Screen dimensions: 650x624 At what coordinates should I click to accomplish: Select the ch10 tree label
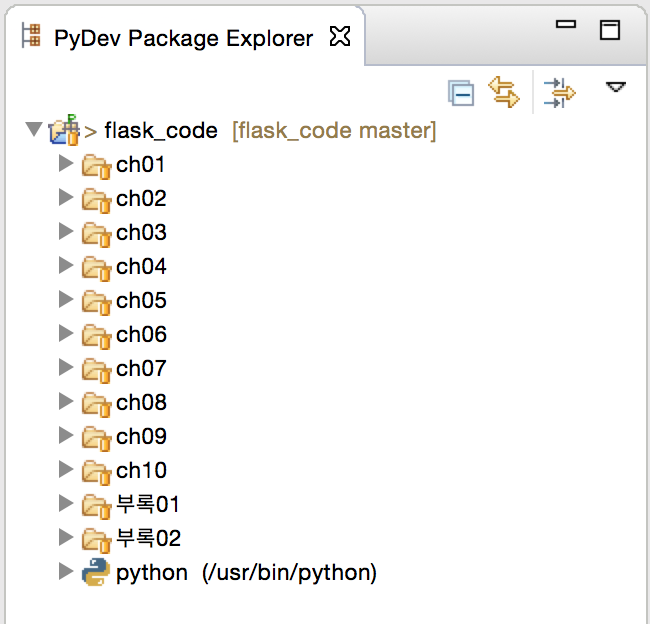pos(141,471)
